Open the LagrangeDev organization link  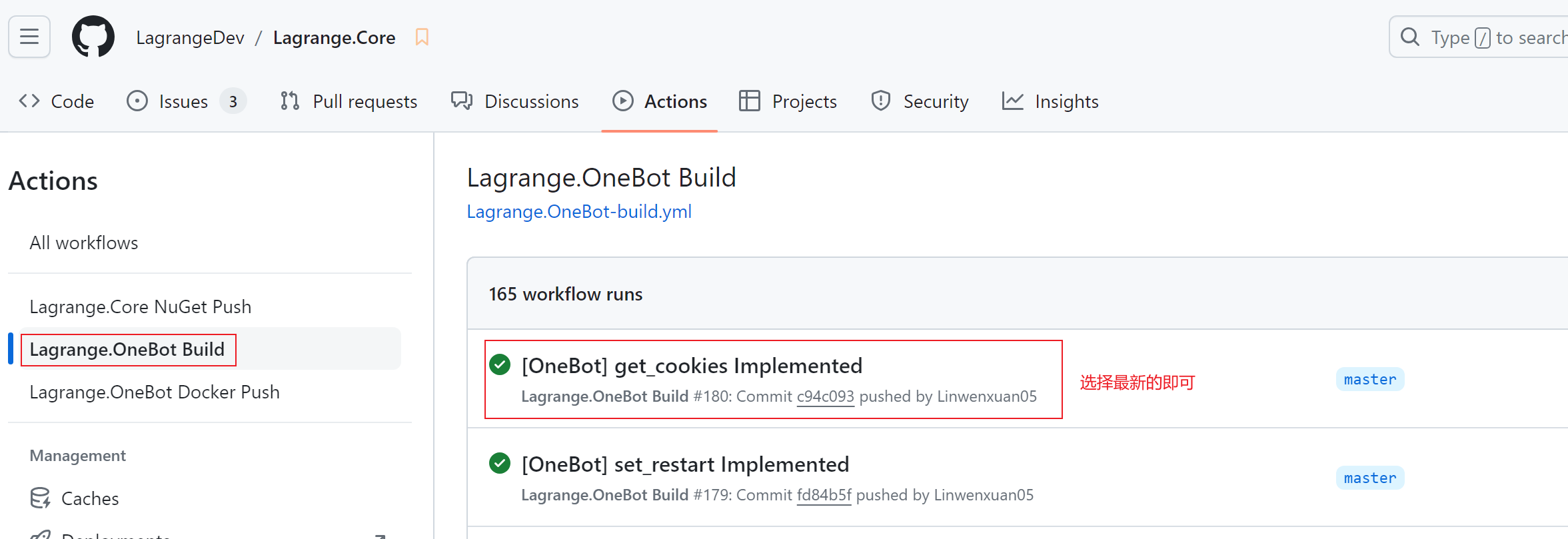tap(190, 38)
